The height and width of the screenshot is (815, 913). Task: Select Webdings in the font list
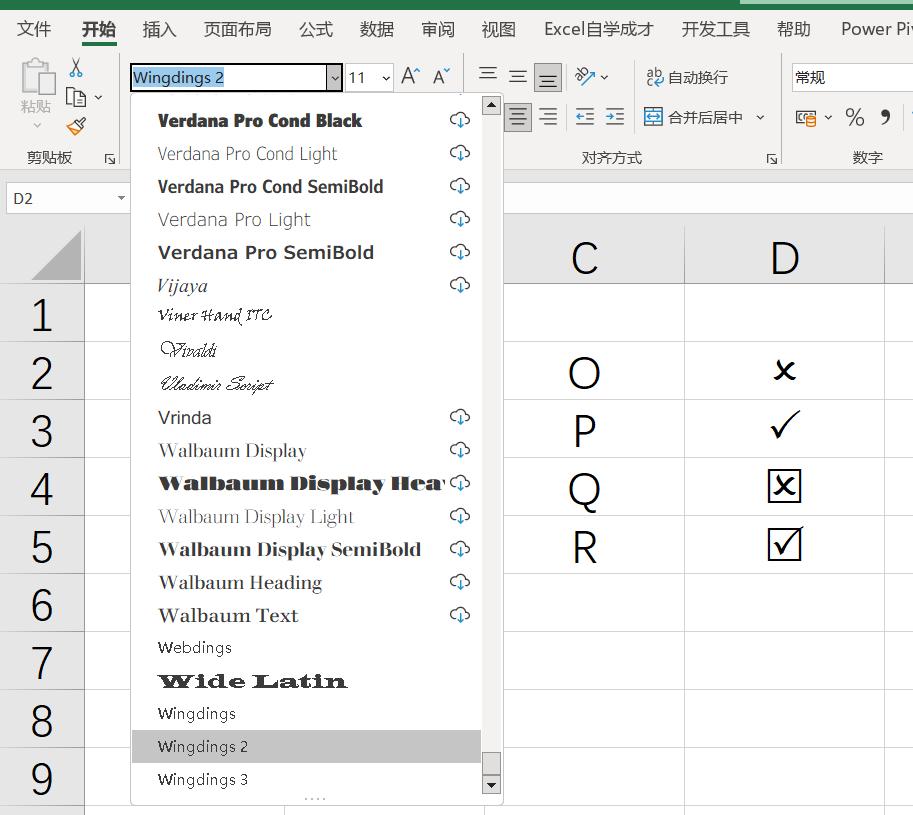195,648
